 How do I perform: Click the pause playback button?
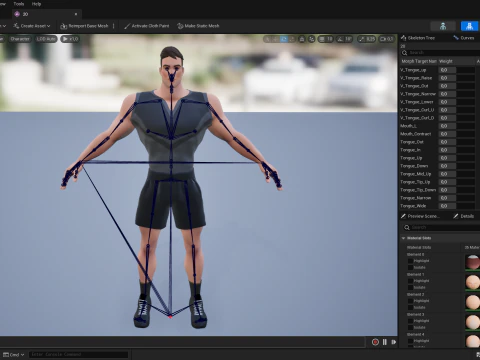pos(385,342)
